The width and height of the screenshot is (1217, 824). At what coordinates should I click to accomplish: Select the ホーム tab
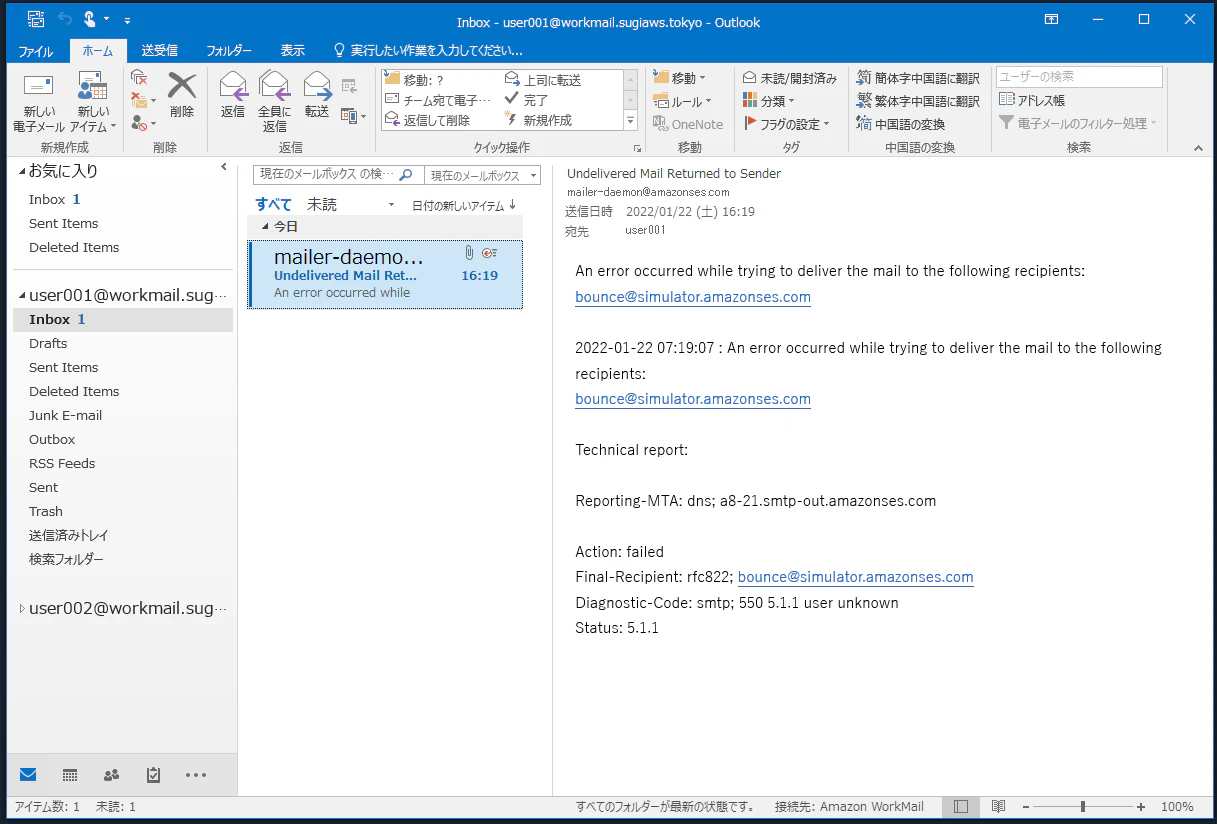coord(98,50)
